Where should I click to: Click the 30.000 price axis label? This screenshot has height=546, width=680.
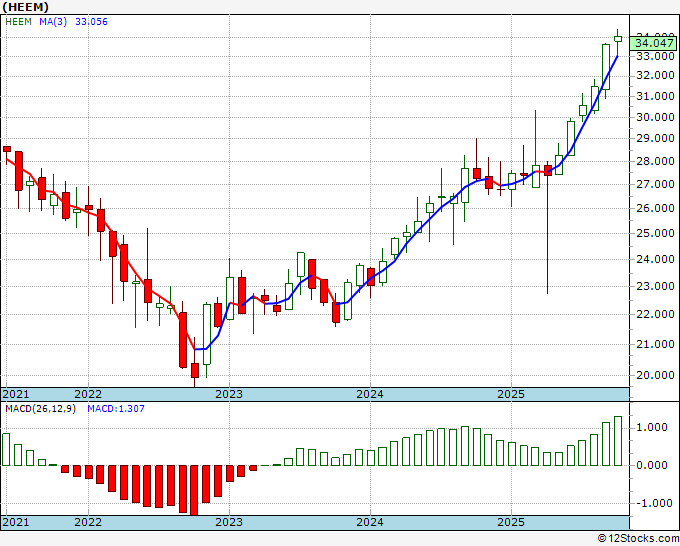point(655,117)
